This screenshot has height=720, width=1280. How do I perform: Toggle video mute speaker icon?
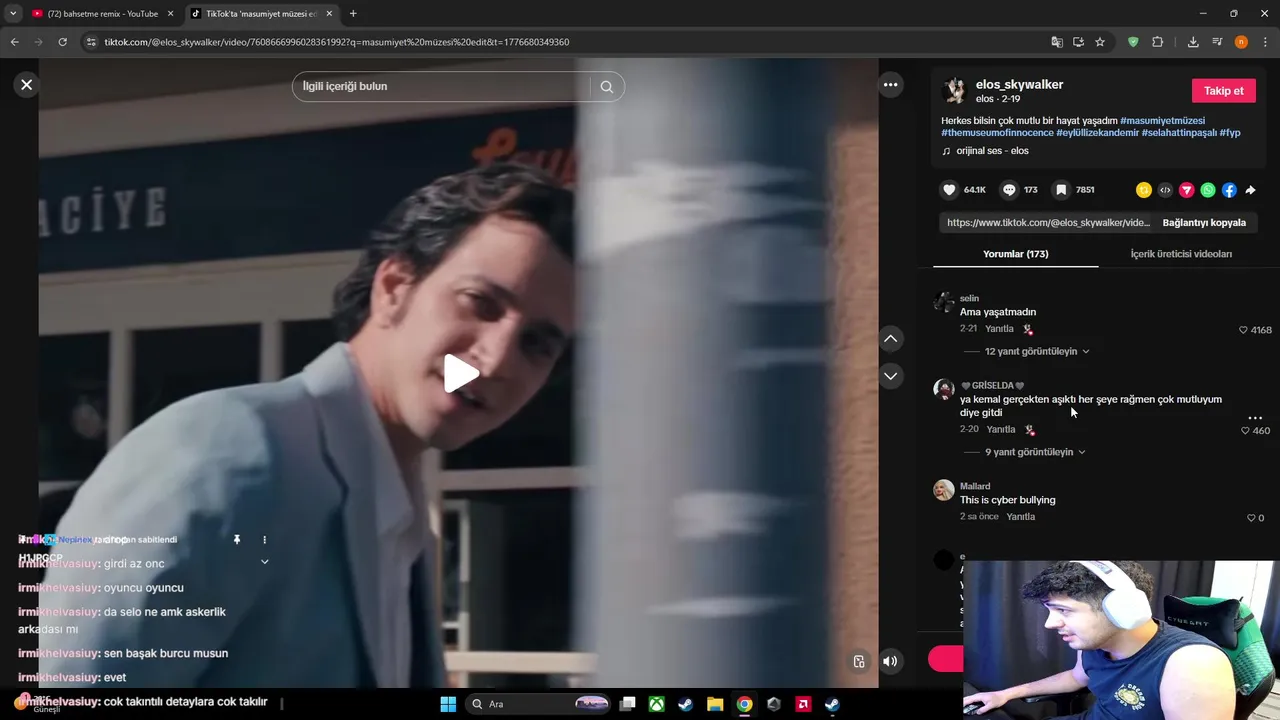coord(890,661)
